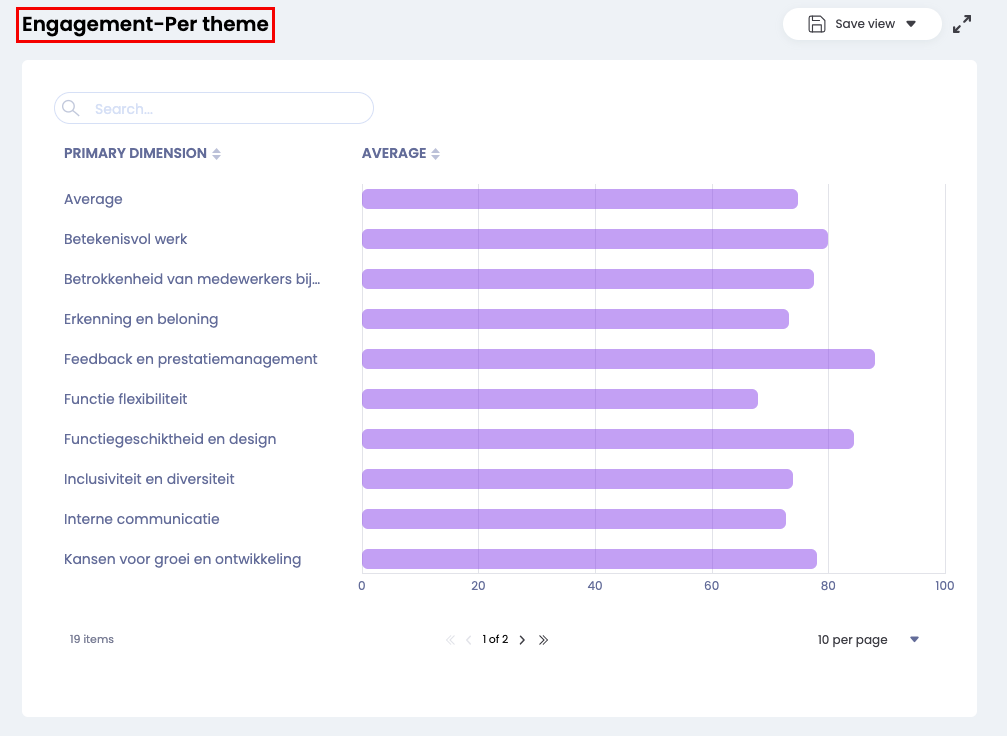
Task: Sort by Primary Dimension arrows
Action: (x=217, y=154)
